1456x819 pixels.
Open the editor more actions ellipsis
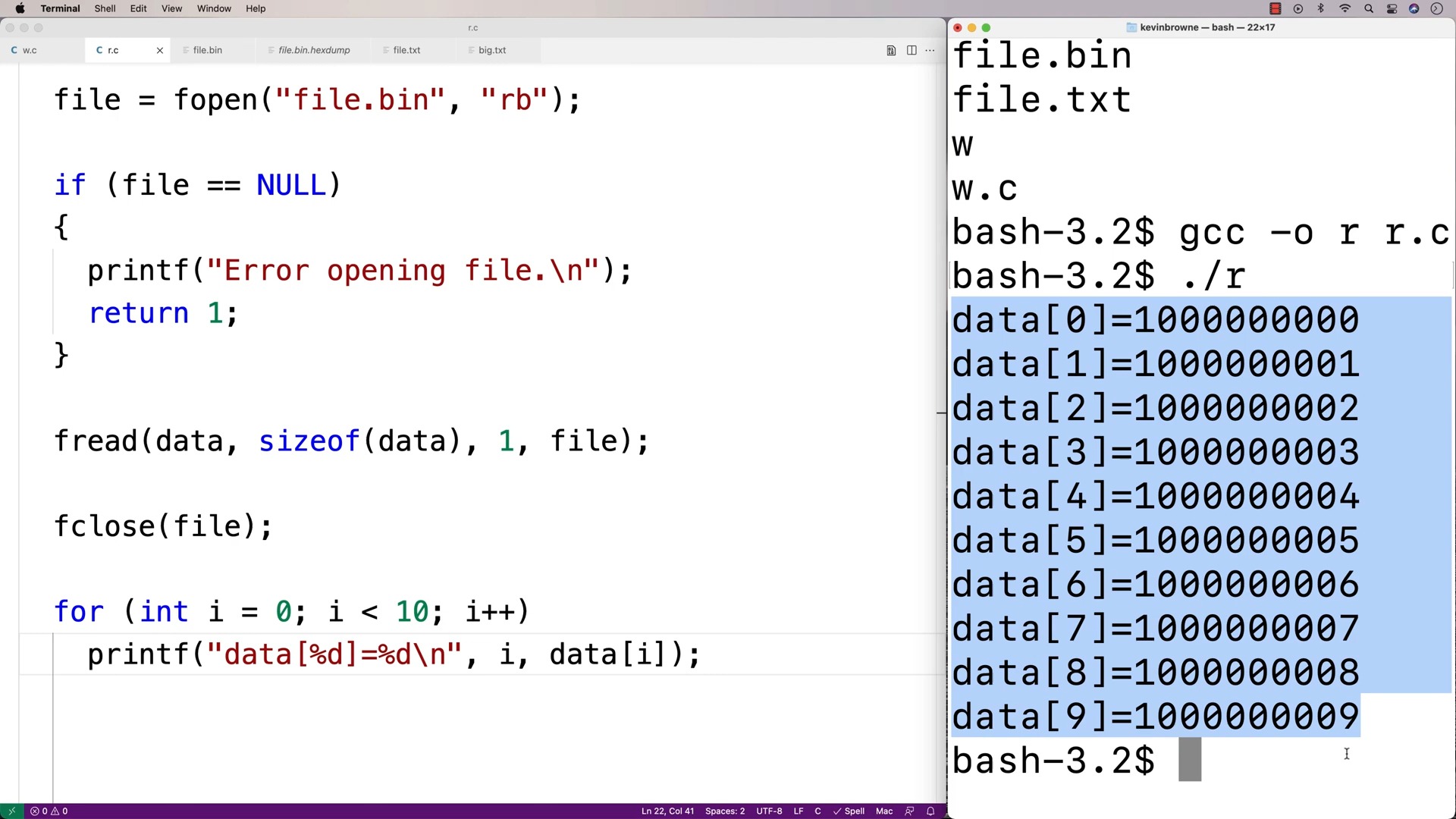click(930, 50)
